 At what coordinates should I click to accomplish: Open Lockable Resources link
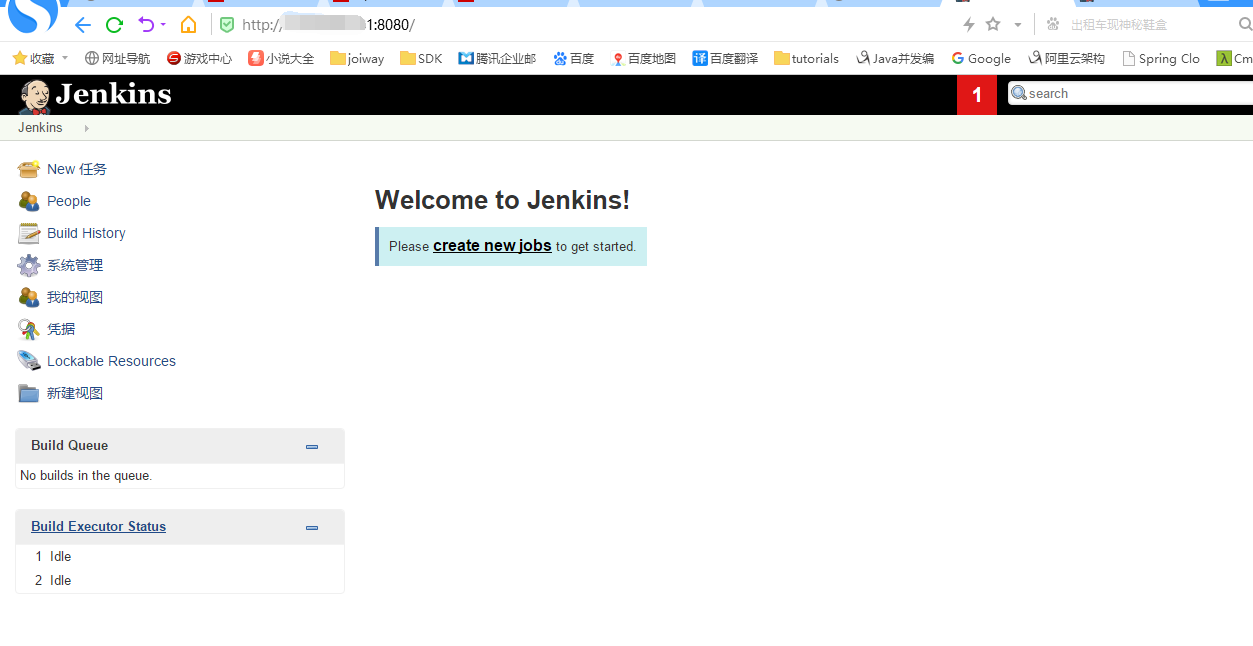coord(111,361)
